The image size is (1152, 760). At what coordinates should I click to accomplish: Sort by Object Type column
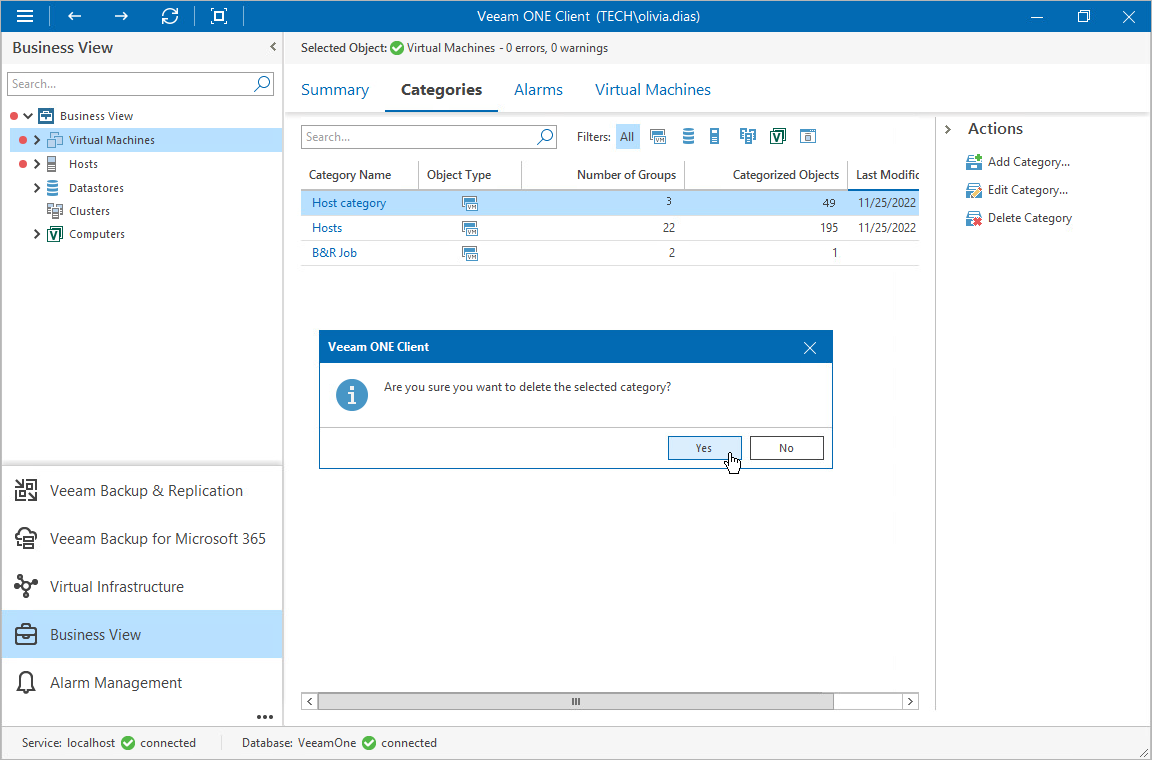click(x=469, y=175)
